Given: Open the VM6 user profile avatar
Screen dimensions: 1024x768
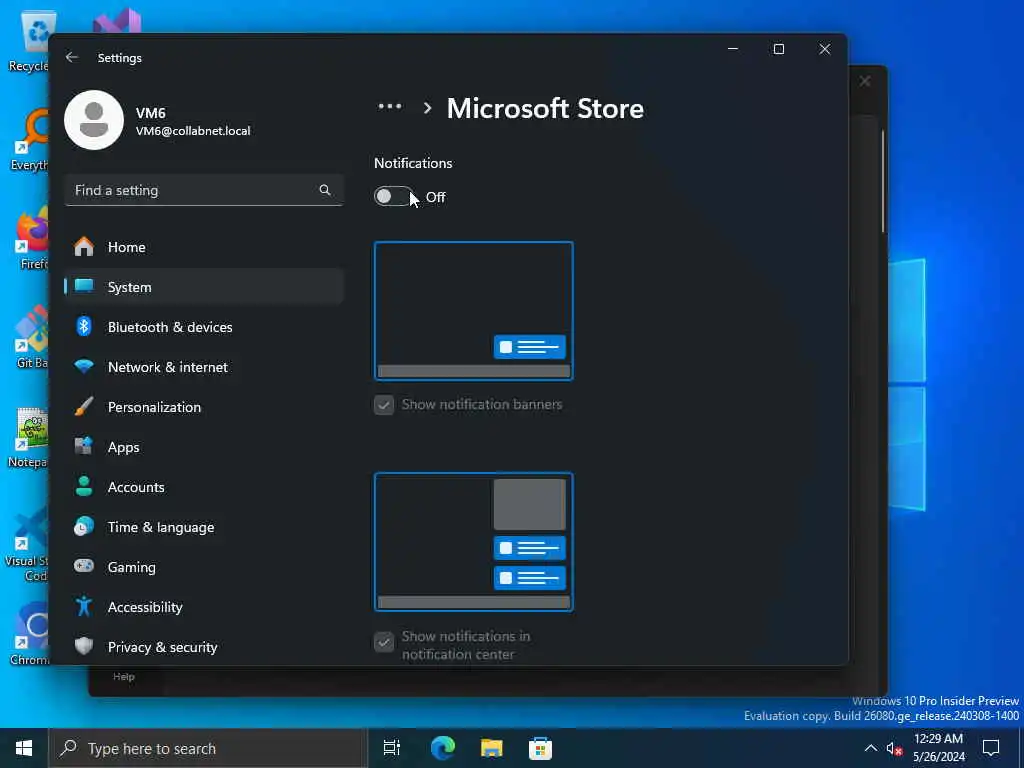Looking at the screenshot, I should [x=94, y=120].
